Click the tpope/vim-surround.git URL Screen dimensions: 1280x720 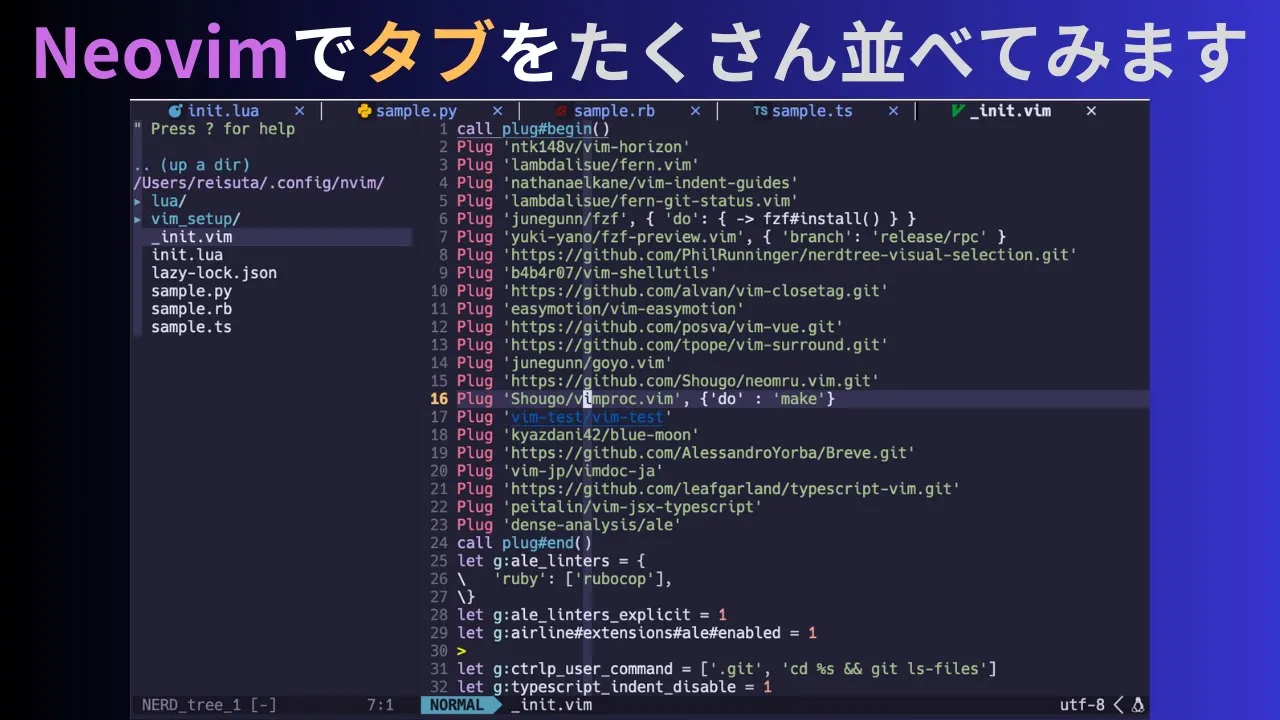[695, 345]
